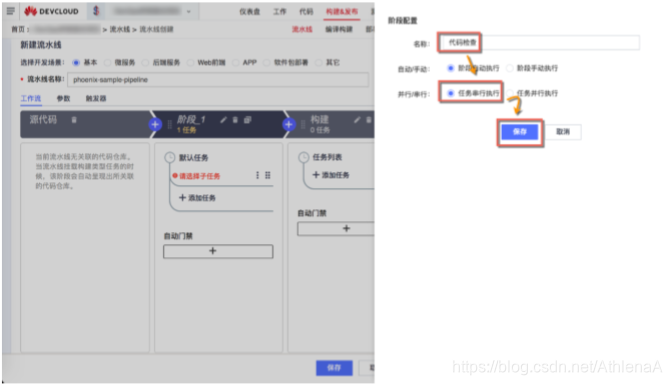Screen dimensions: 672x385
Task: Select 任务并行执行 radio button
Action: (x=510, y=93)
